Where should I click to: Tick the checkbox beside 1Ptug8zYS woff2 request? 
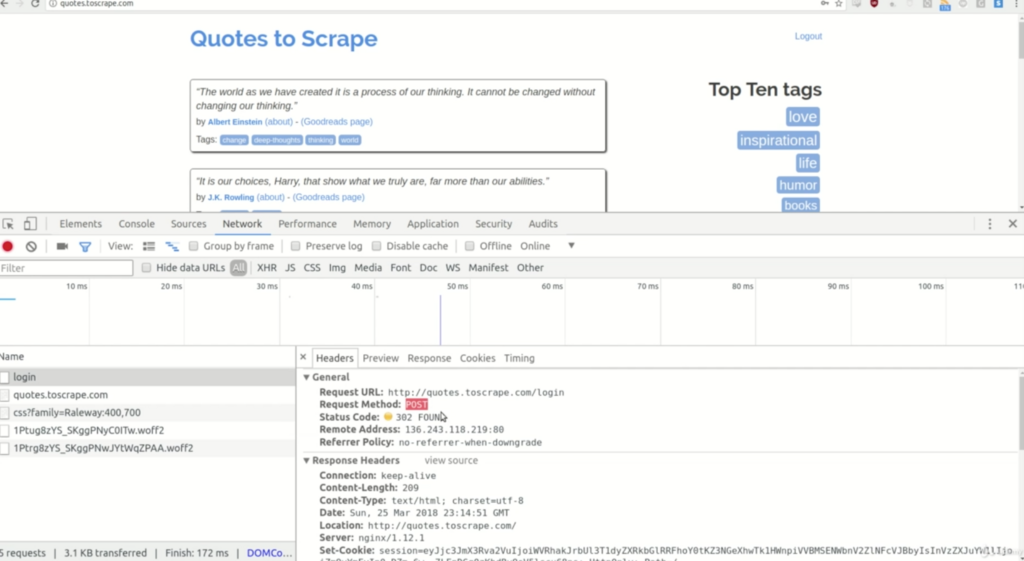click(x=5, y=430)
